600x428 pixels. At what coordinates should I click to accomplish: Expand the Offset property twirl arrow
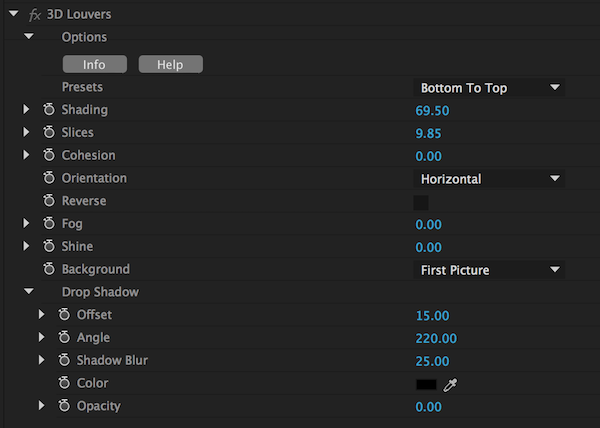(x=42, y=315)
